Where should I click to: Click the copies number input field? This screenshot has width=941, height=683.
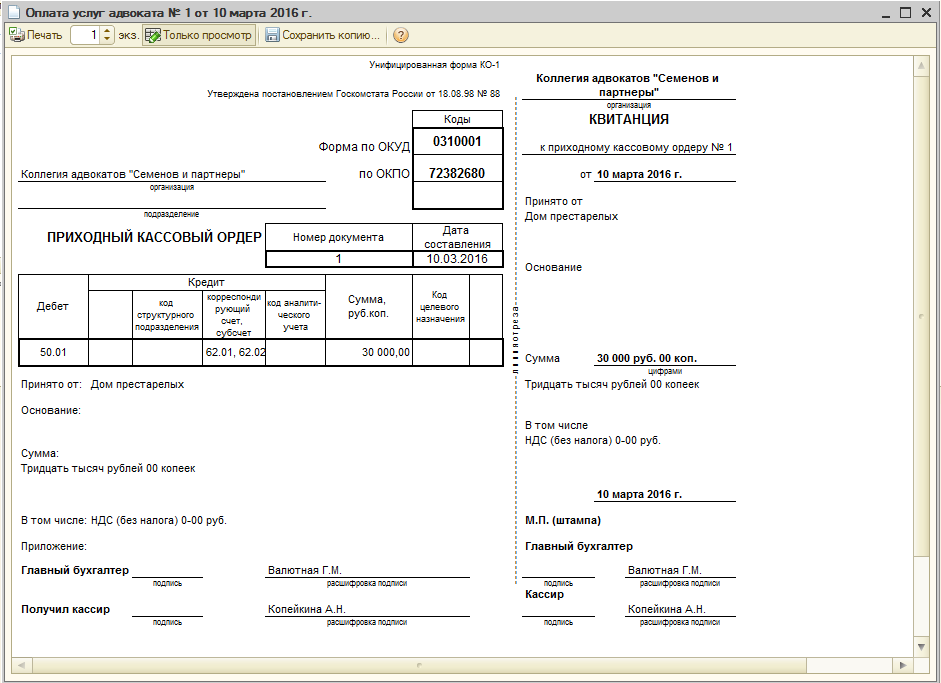(86, 35)
